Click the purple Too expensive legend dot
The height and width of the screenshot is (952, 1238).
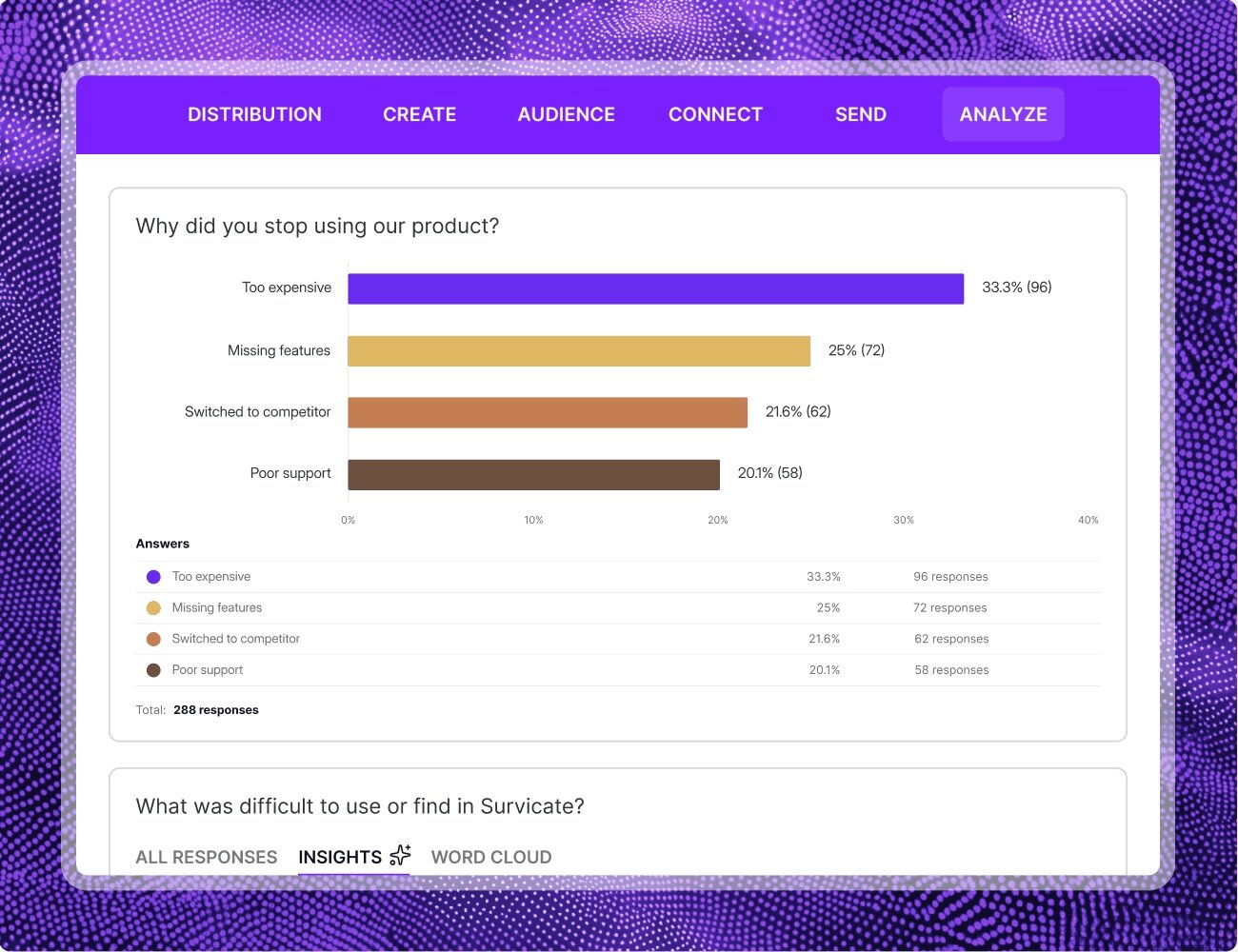153,577
